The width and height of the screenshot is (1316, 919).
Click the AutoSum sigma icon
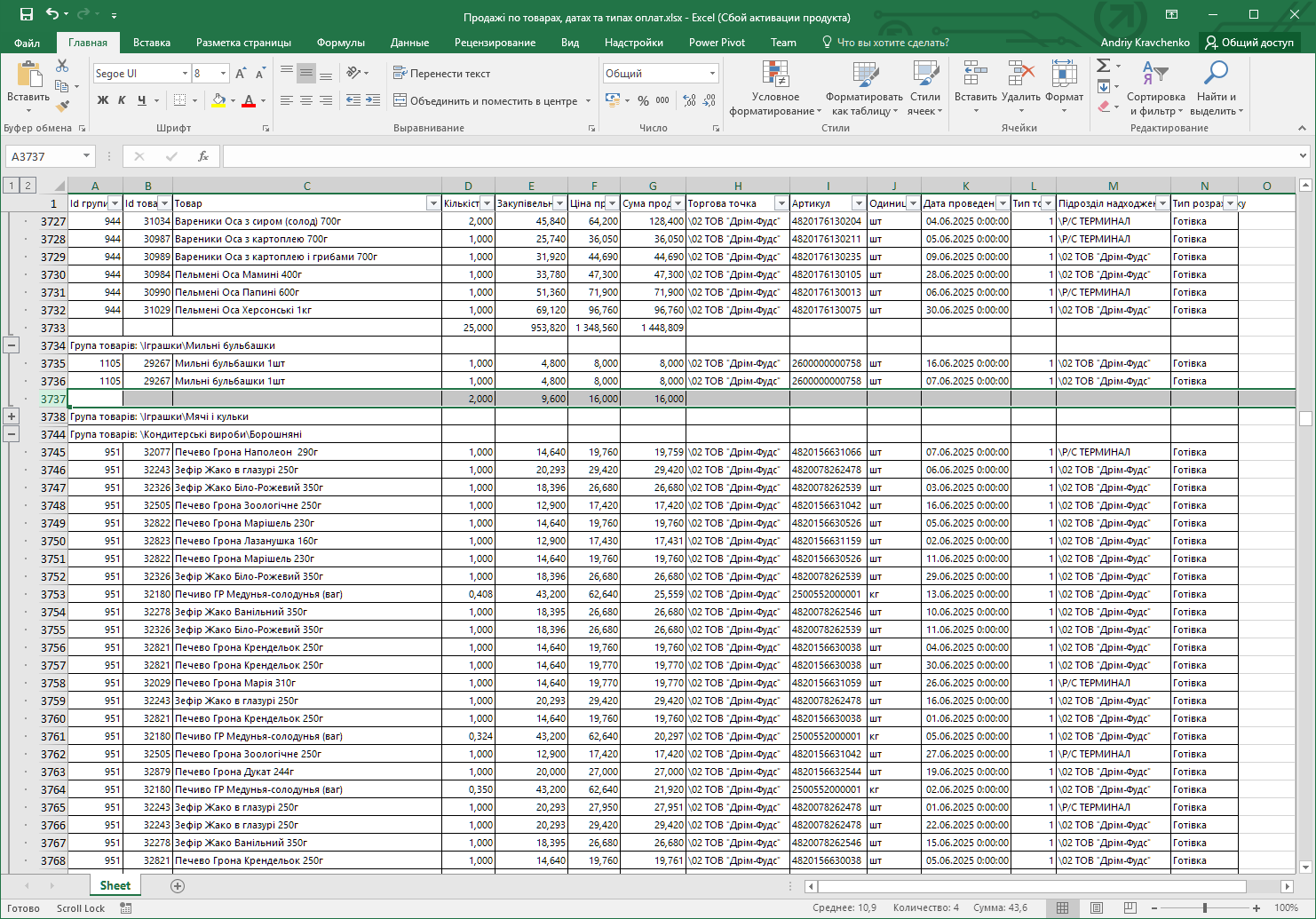[x=1103, y=66]
